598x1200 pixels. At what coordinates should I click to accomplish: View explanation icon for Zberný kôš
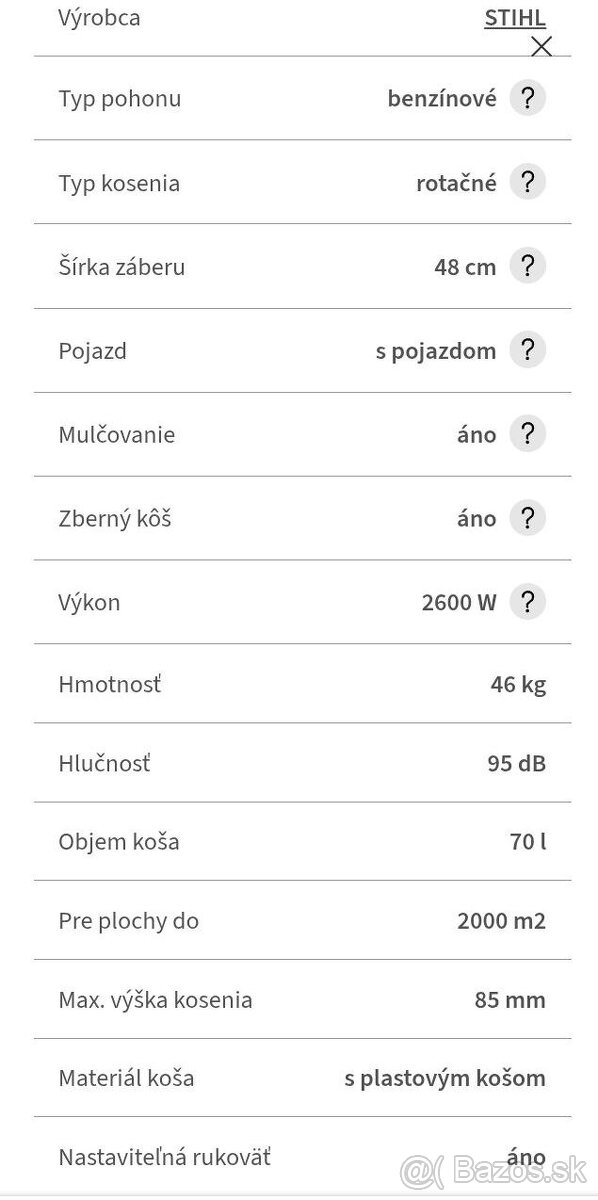(527, 518)
